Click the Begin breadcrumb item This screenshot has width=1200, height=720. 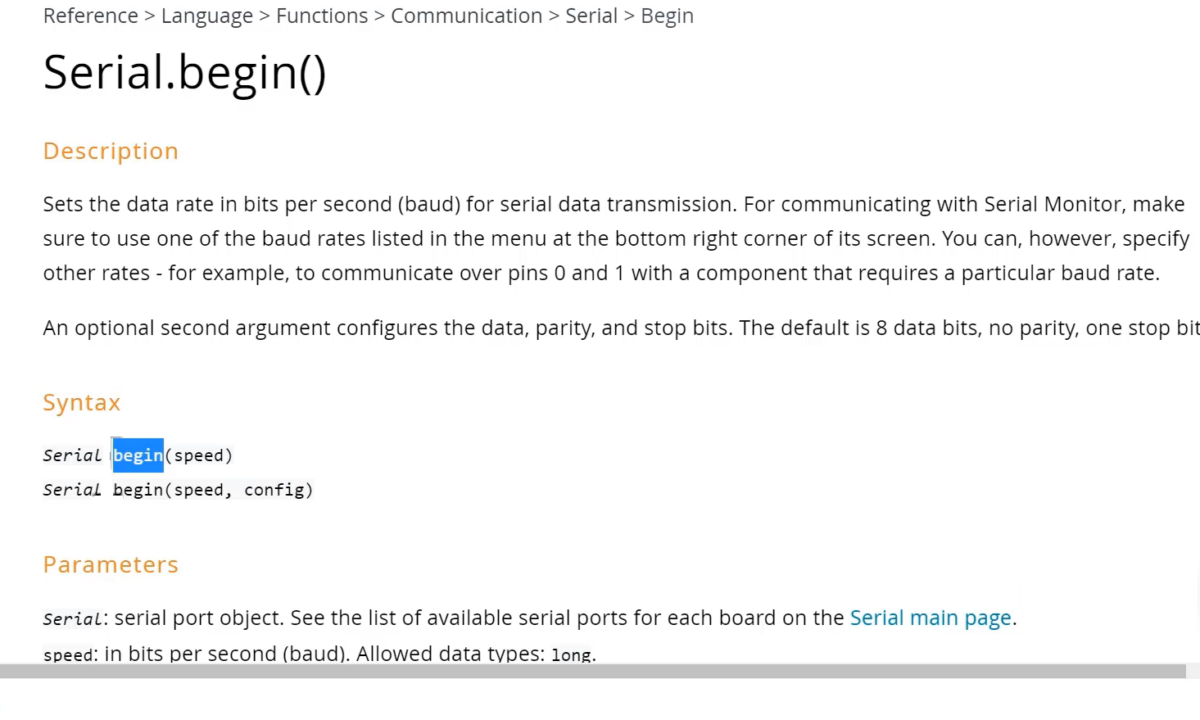(667, 16)
